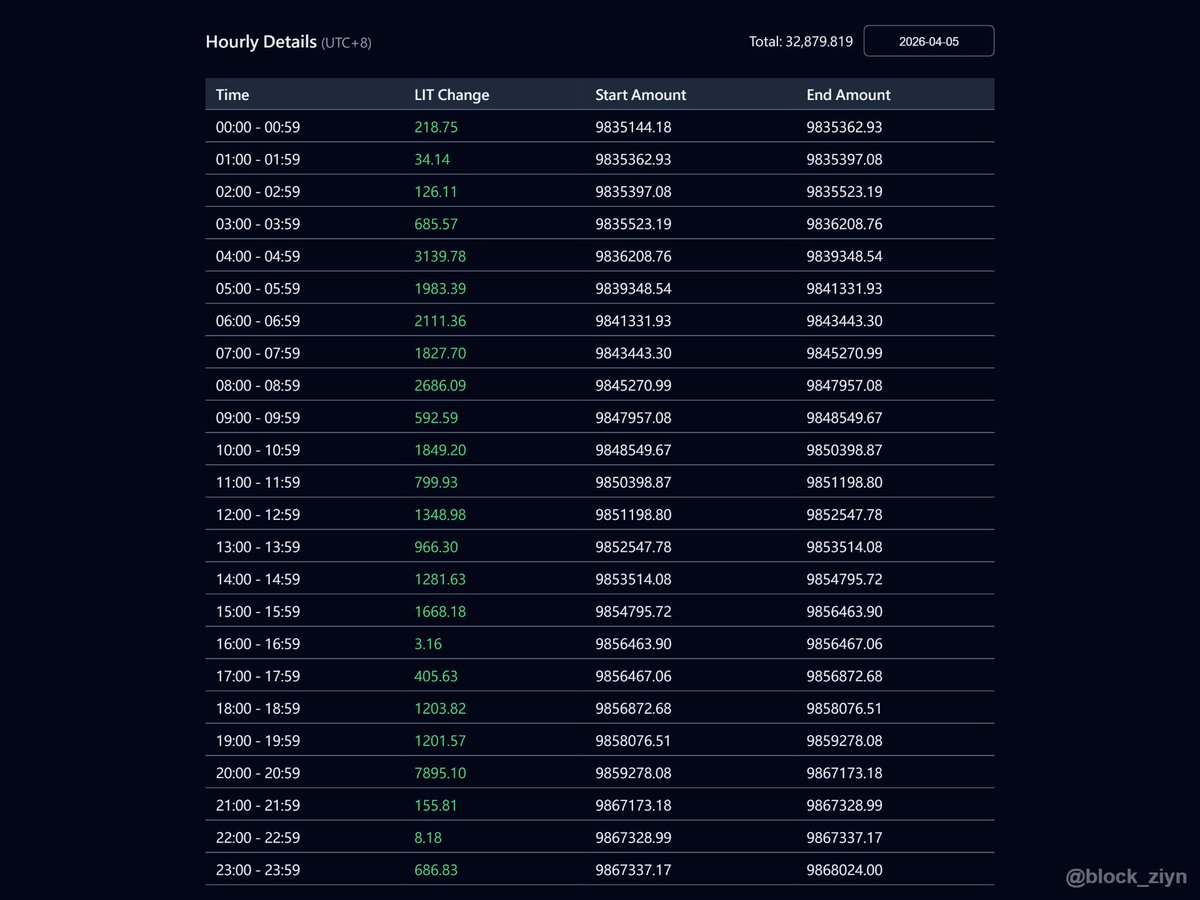
Task: Select the 21:00 - 21:59 time cell
Action: coord(258,805)
